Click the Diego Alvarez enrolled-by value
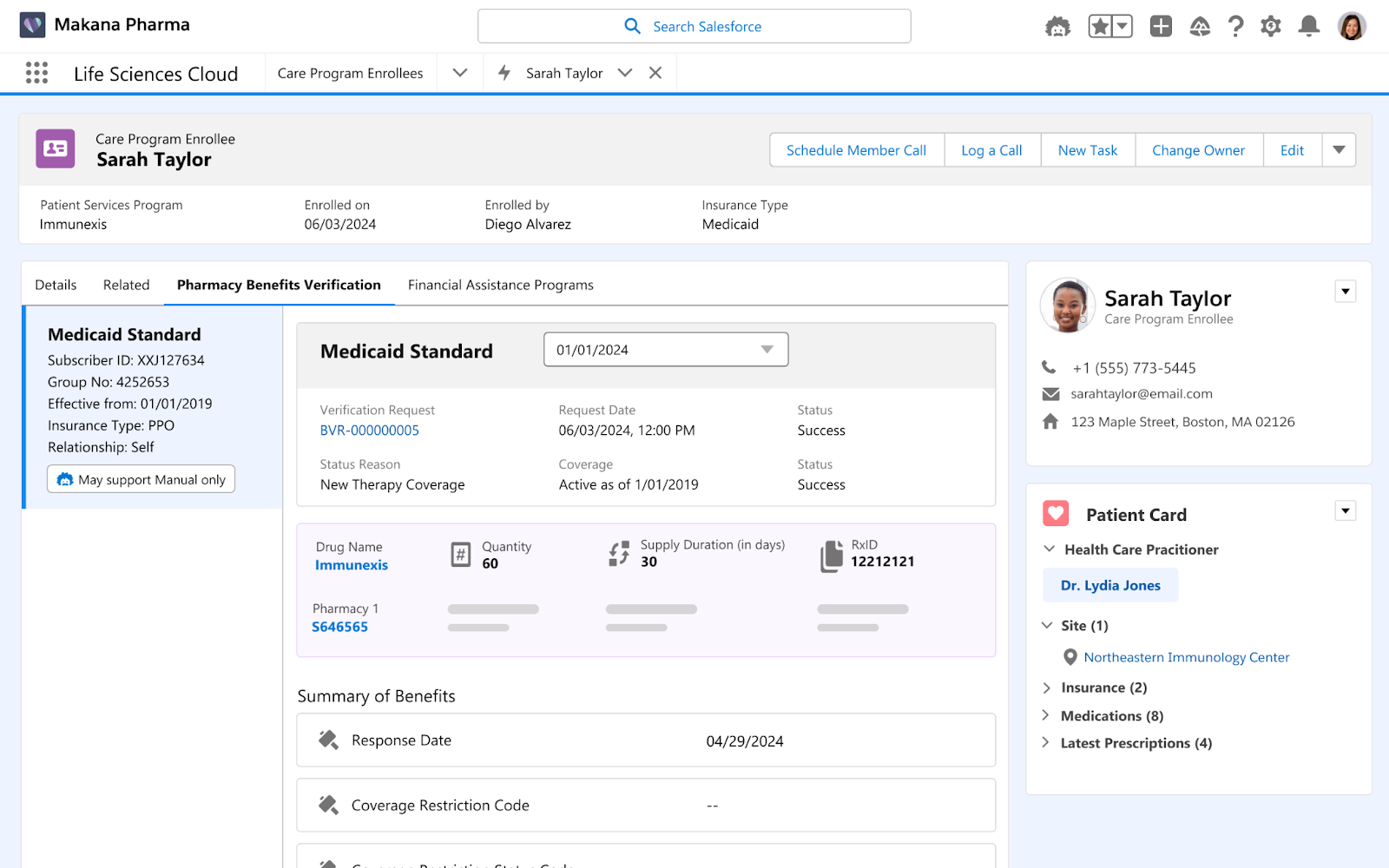This screenshot has width=1389, height=868. click(x=528, y=224)
